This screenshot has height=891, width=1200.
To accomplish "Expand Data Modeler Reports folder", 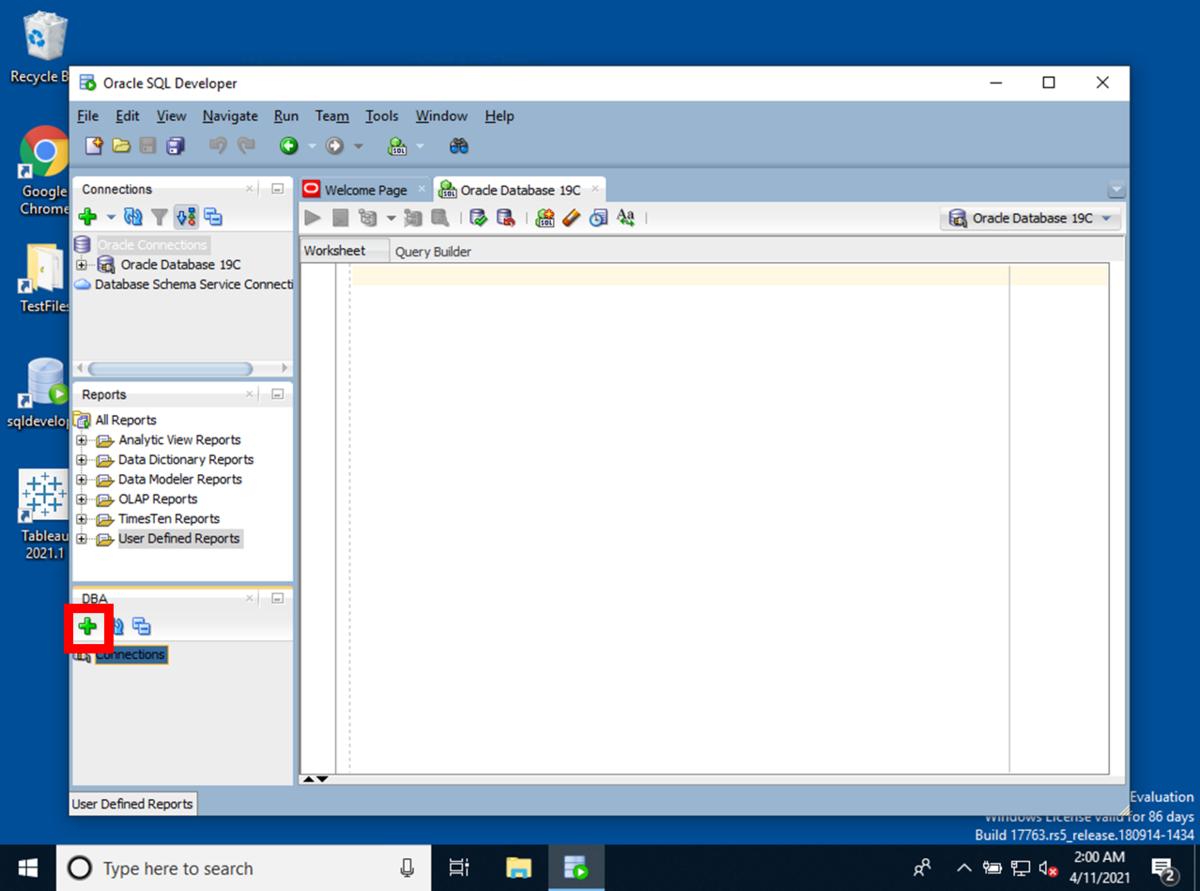I will tap(82, 480).
